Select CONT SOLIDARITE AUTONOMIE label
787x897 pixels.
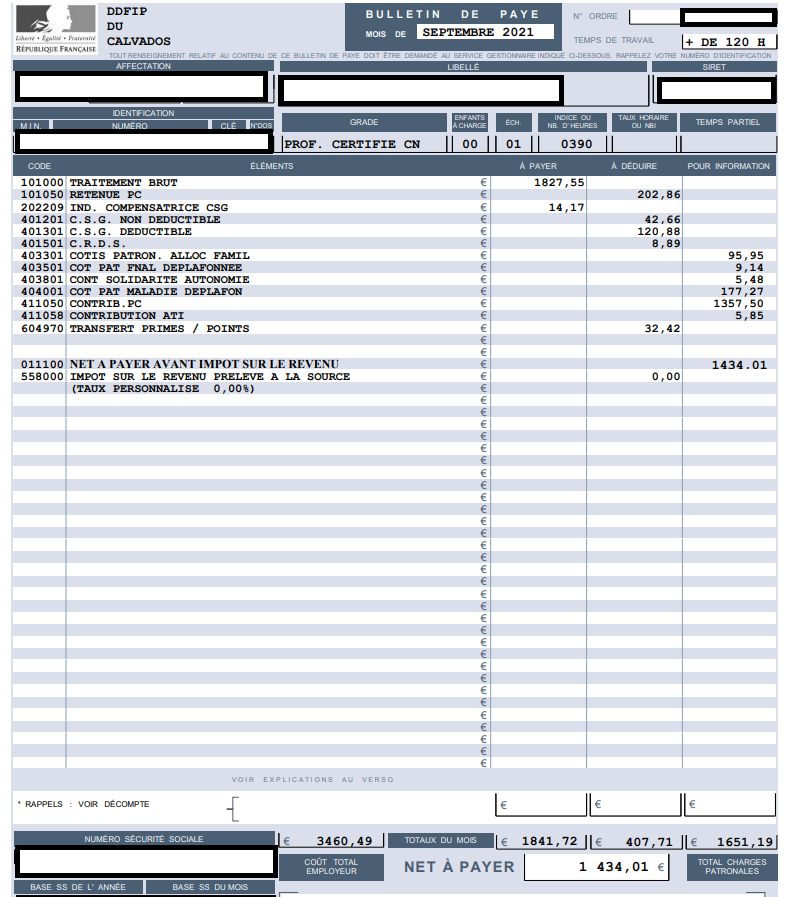(x=160, y=279)
